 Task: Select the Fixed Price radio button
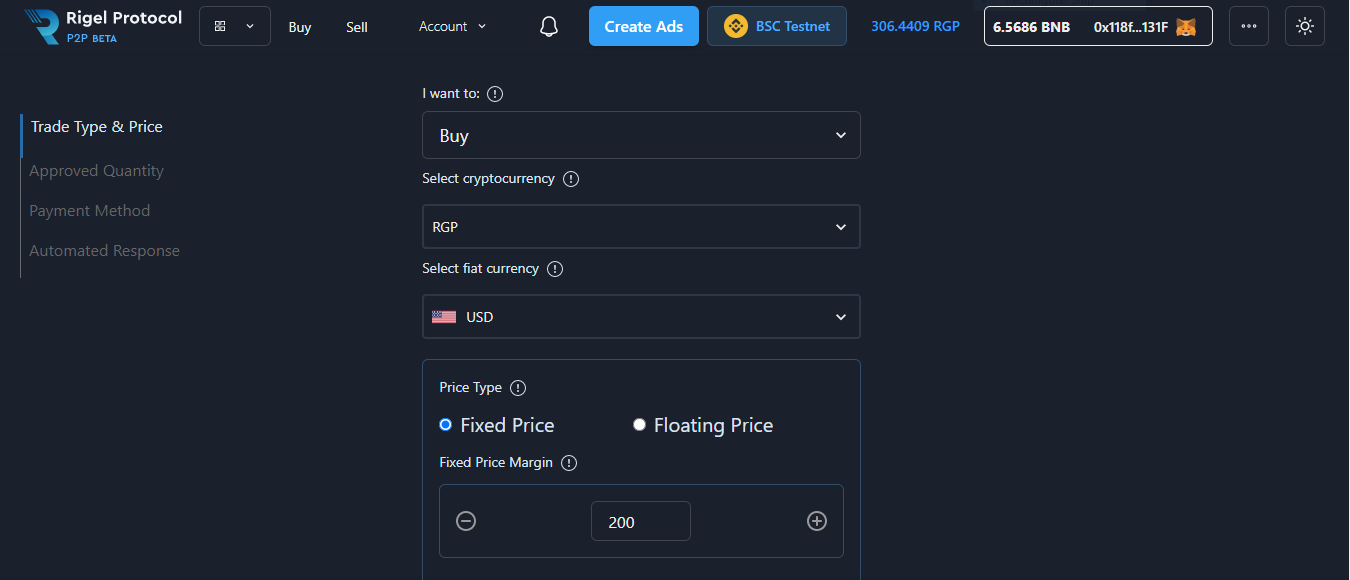pos(446,425)
